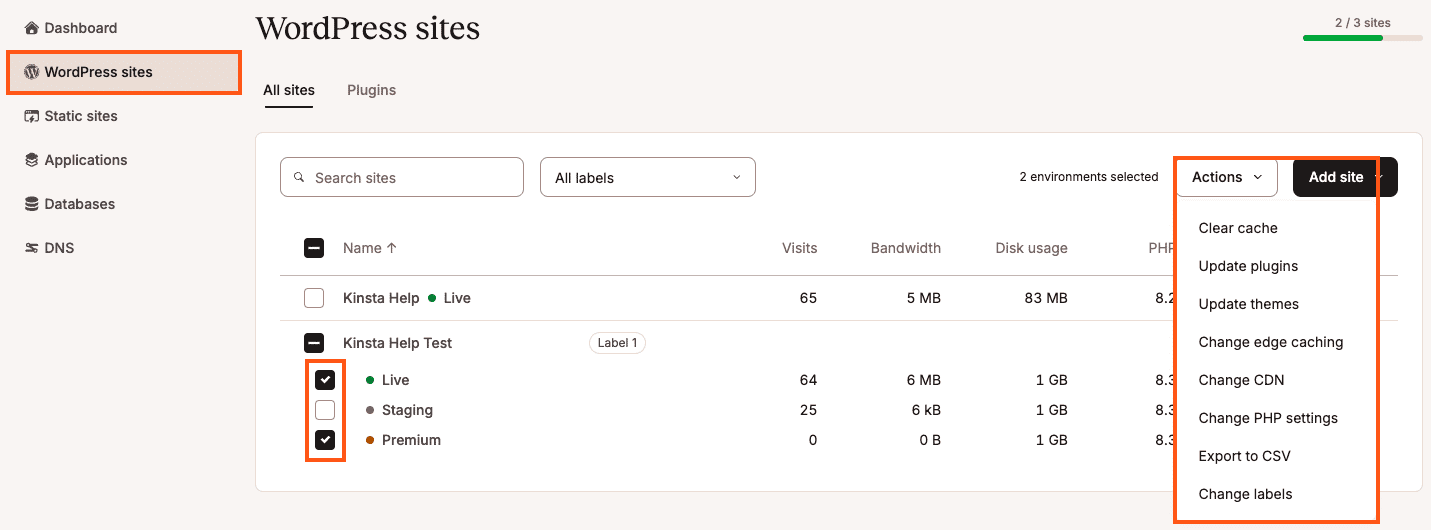Click the Dashboard home icon
Screen dimensions: 1431x530
pyautogui.click(x=31, y=28)
